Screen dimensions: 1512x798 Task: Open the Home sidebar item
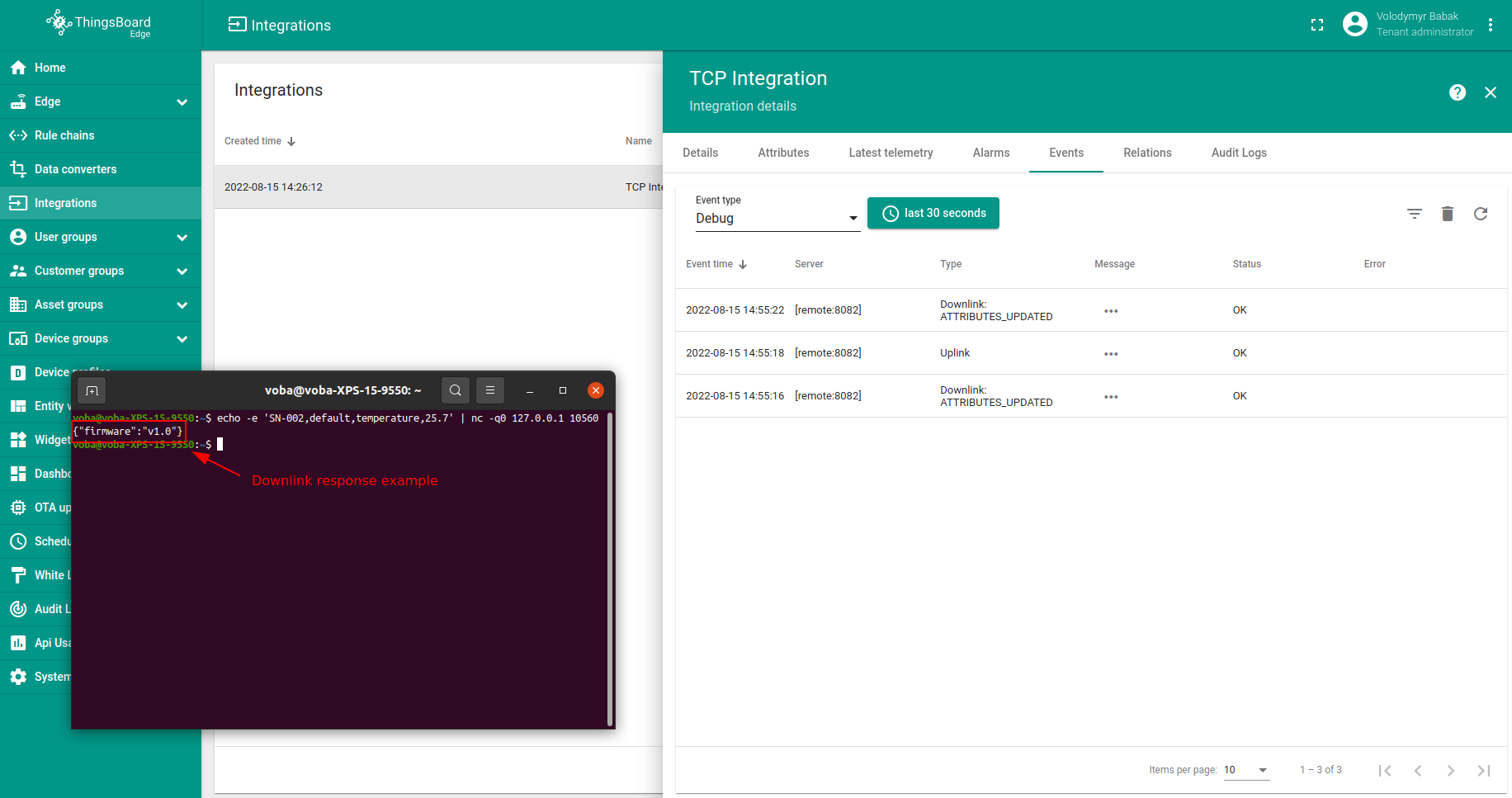point(101,68)
